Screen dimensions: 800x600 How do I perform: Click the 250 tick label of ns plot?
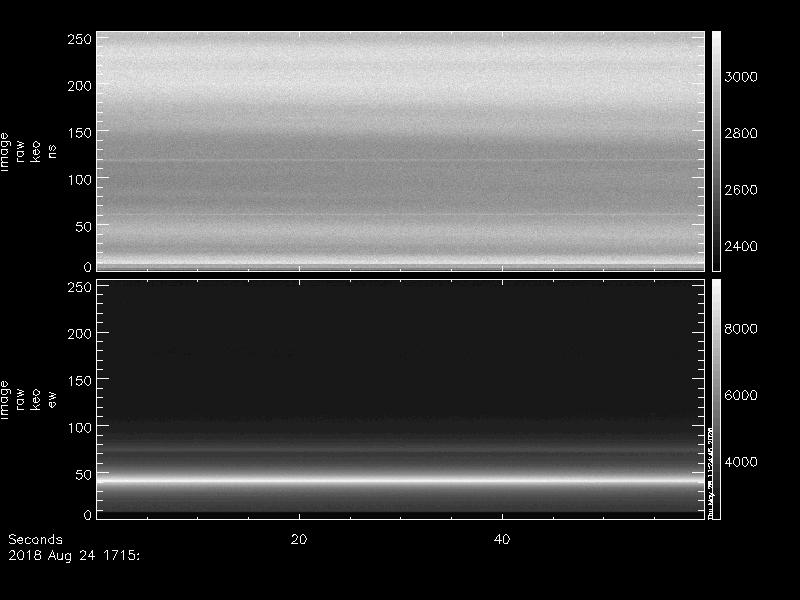pyautogui.click(x=80, y=39)
